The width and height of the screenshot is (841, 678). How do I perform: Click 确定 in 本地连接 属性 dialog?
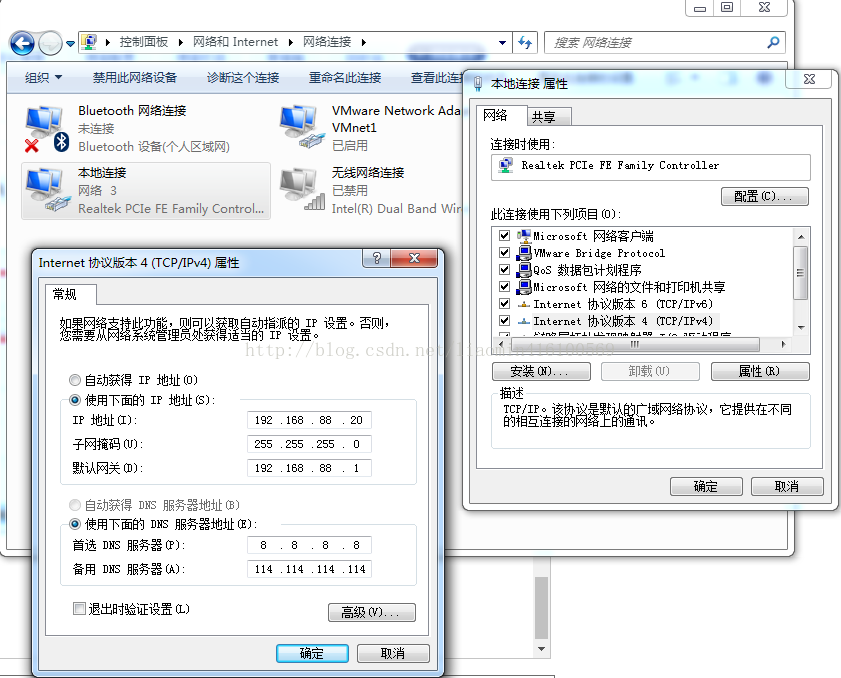(706, 487)
